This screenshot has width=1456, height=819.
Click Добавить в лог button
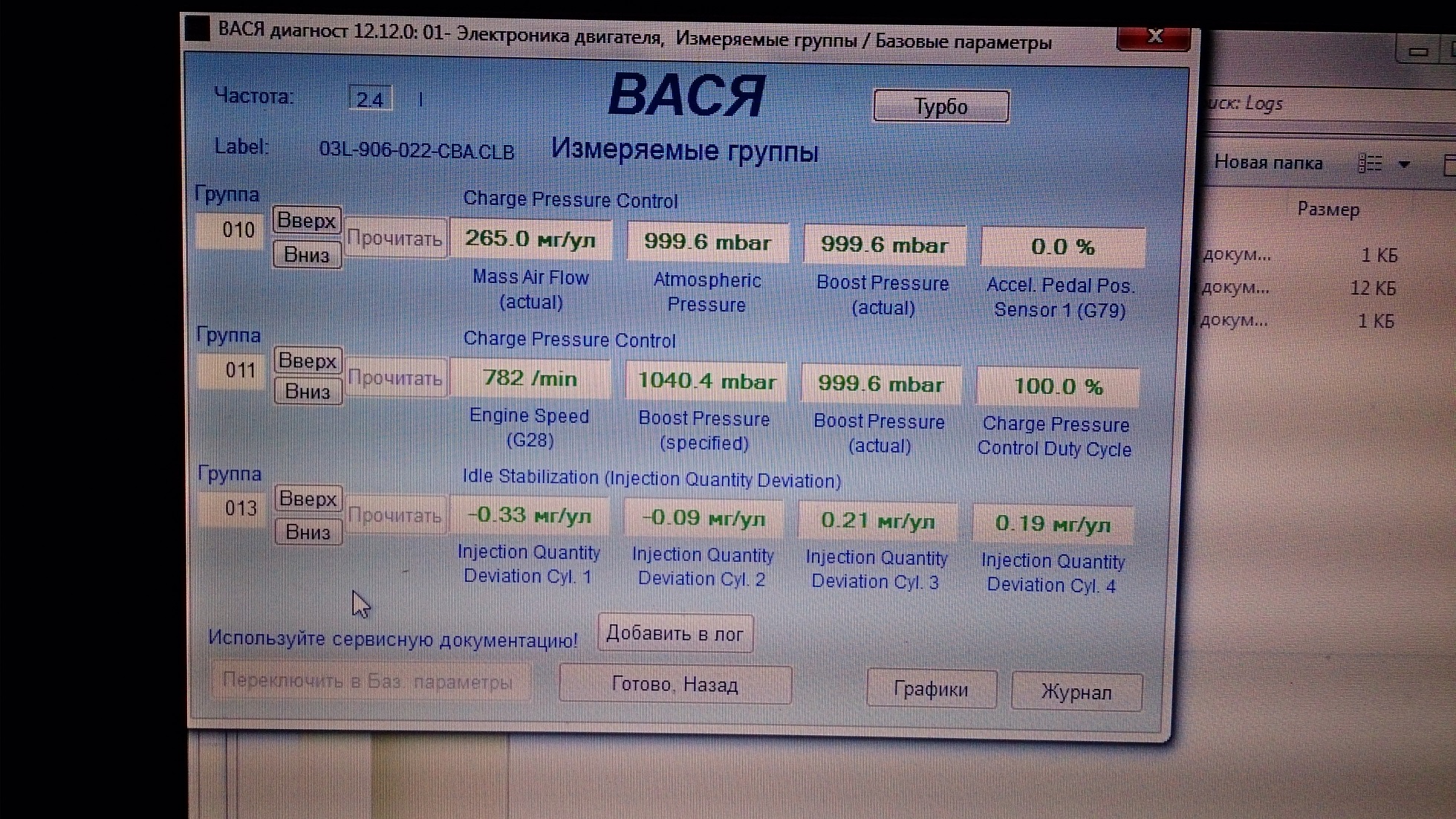(x=675, y=634)
